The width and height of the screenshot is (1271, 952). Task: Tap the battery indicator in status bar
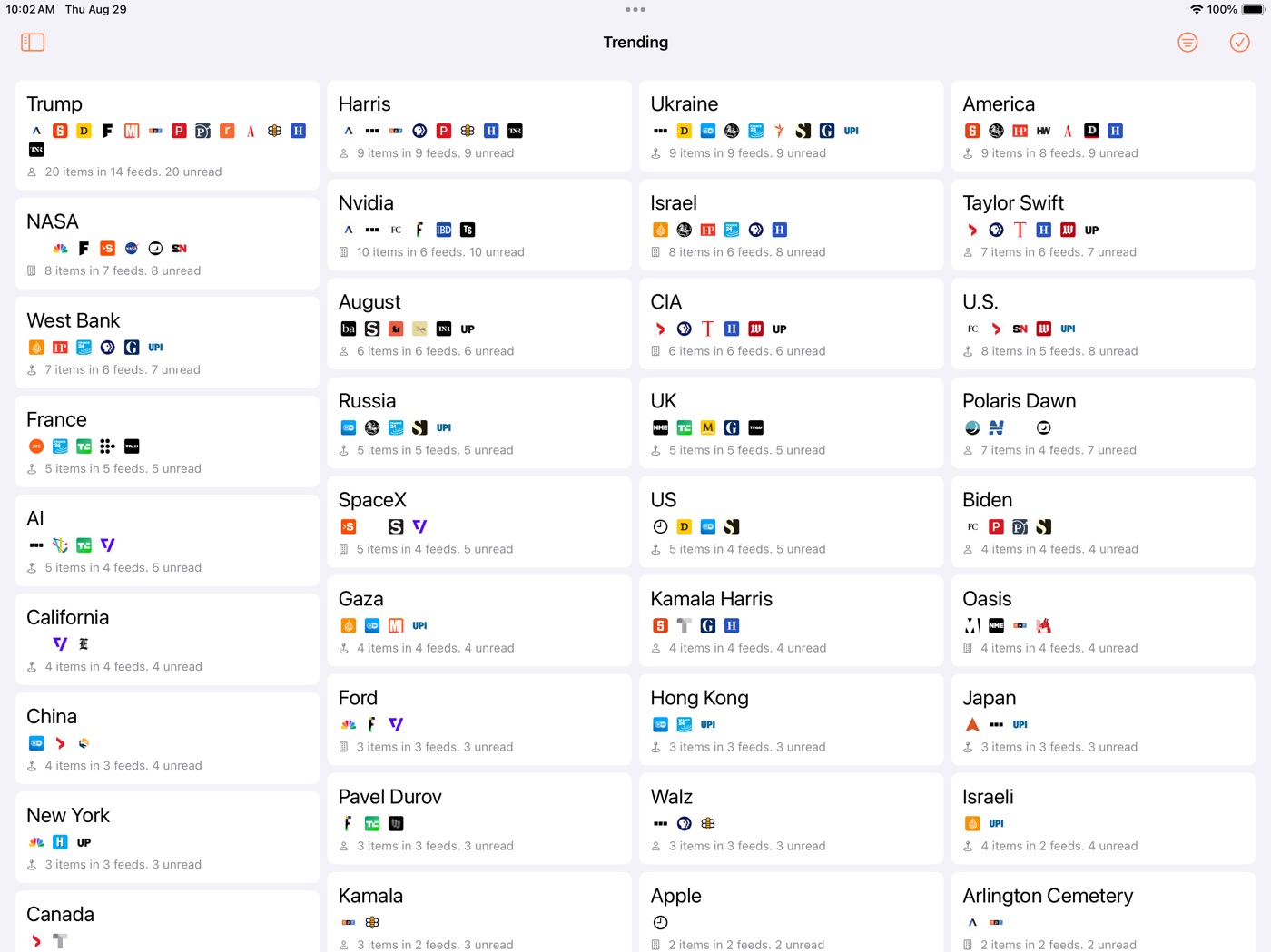coord(1254,9)
